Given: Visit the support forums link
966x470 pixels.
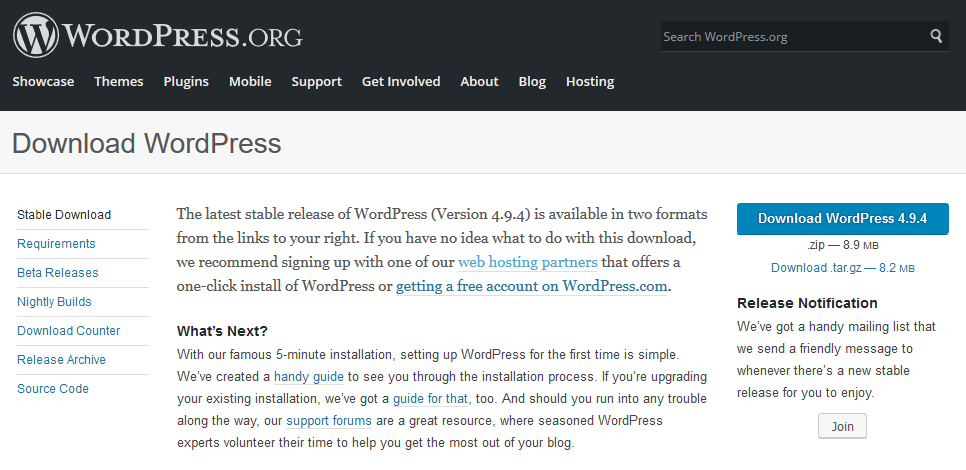Looking at the screenshot, I should 329,421.
